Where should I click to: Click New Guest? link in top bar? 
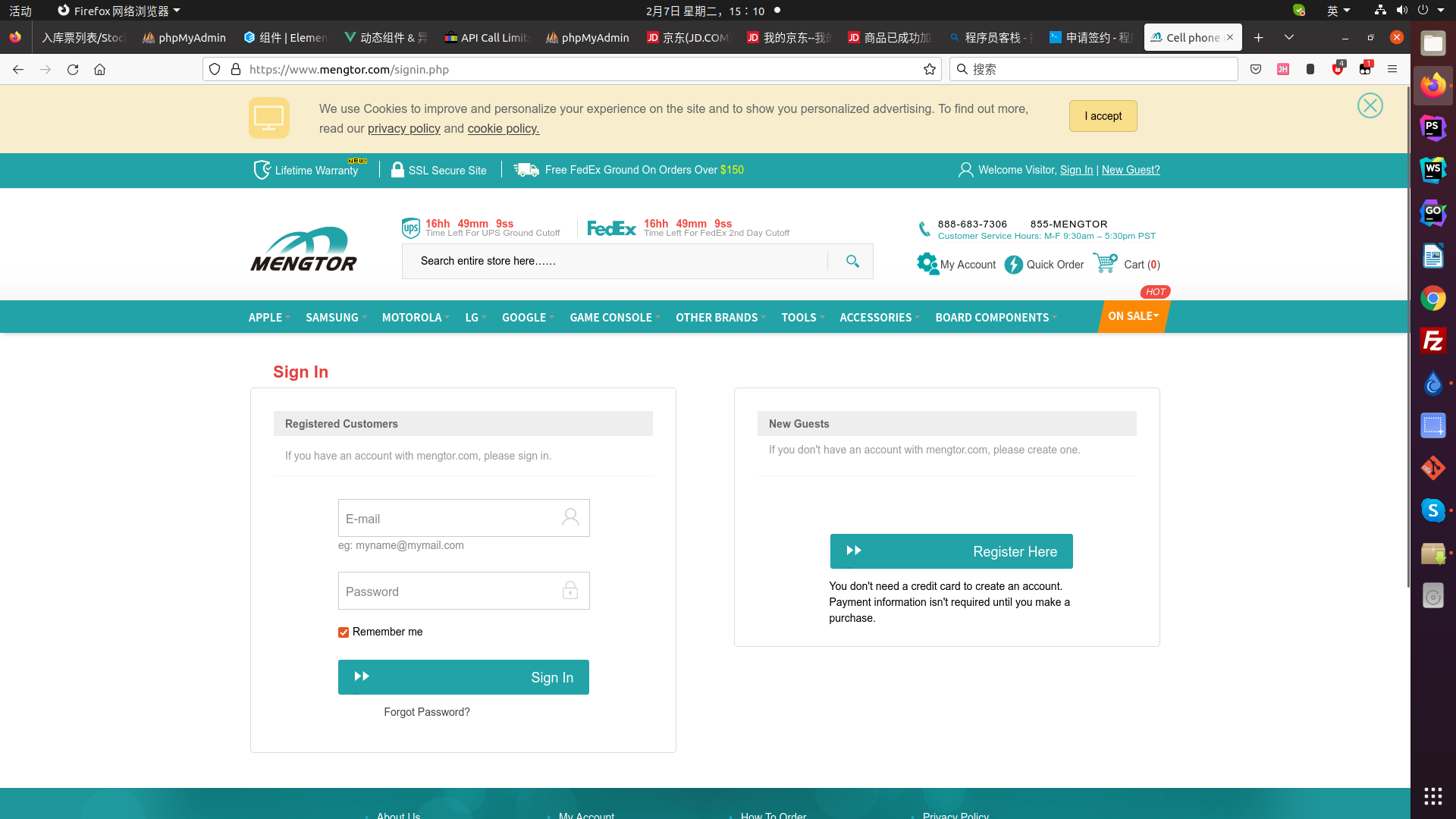tap(1131, 170)
